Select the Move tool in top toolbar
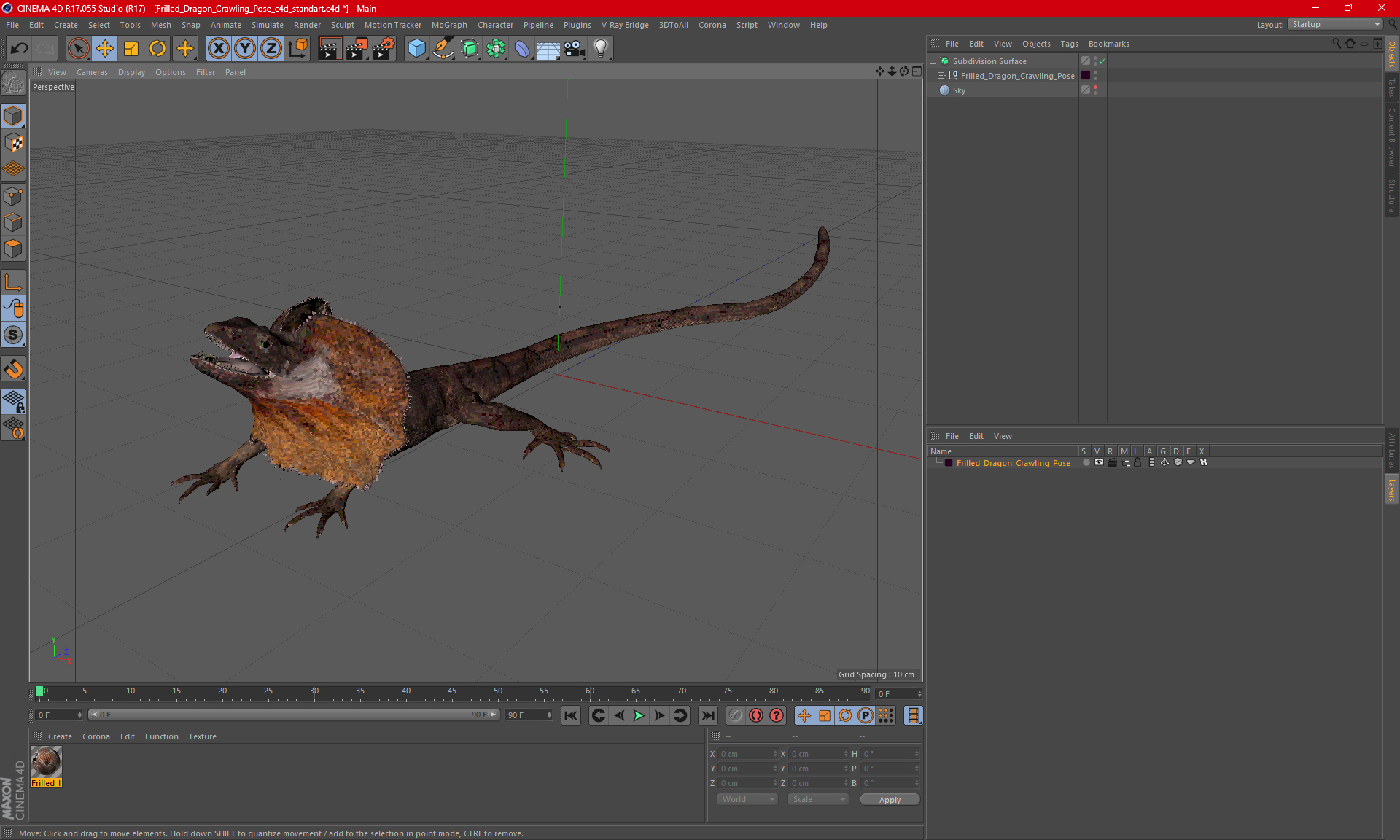Screen dimensions: 1400x840 tap(105, 49)
